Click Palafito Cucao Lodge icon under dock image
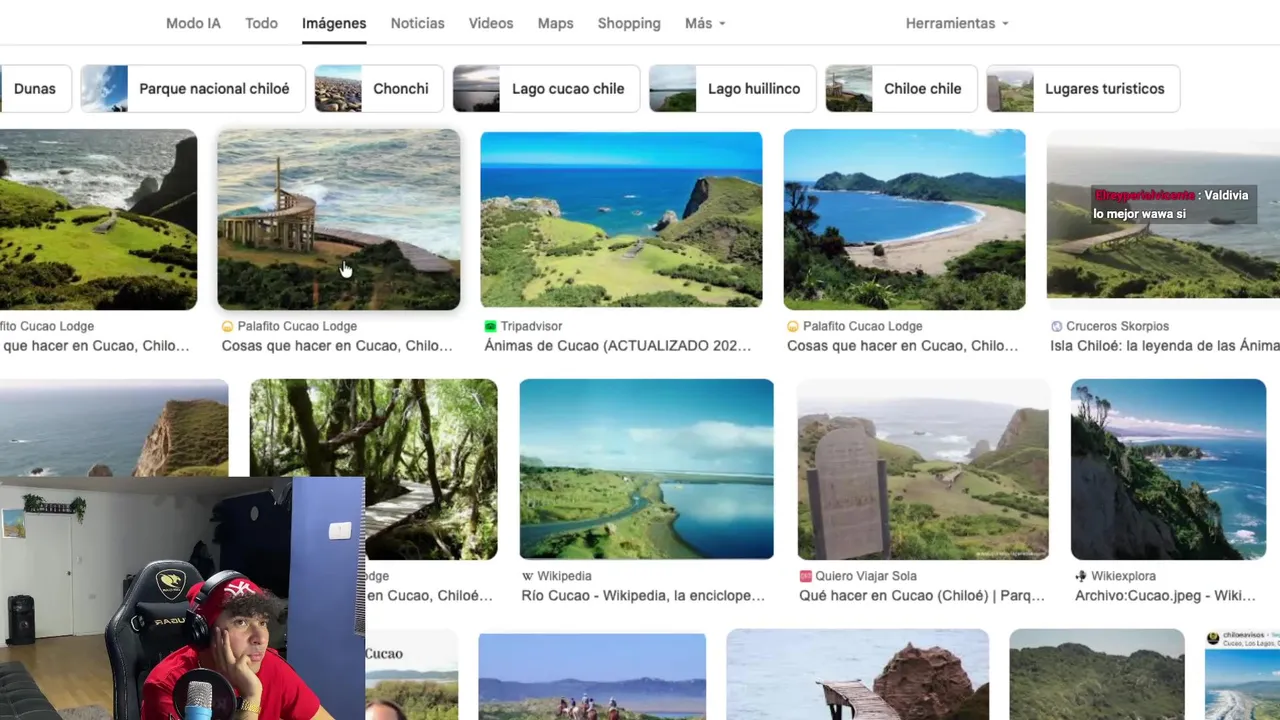The height and width of the screenshot is (720, 1280). point(227,326)
